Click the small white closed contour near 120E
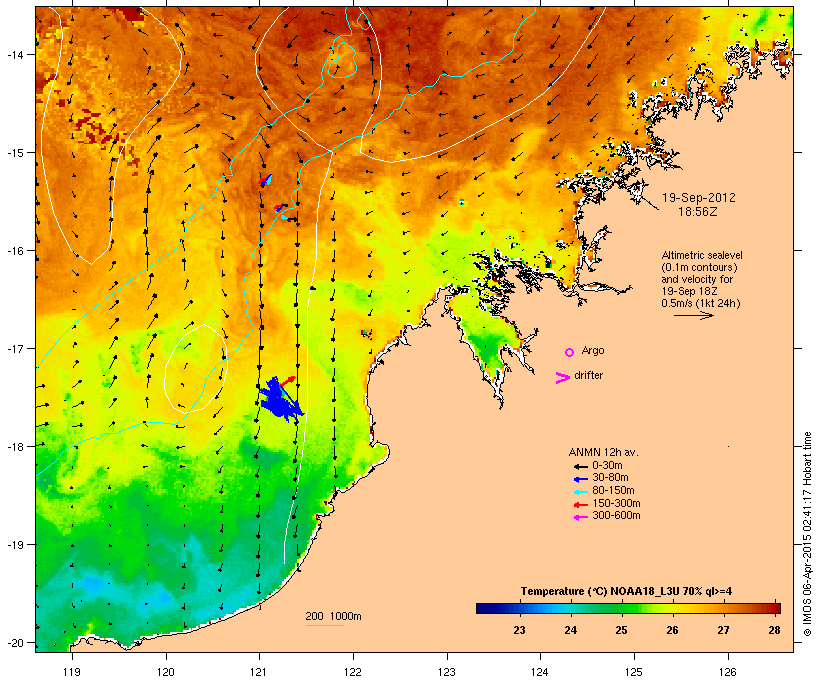Viewport: 820px width, 680px height. click(196, 368)
